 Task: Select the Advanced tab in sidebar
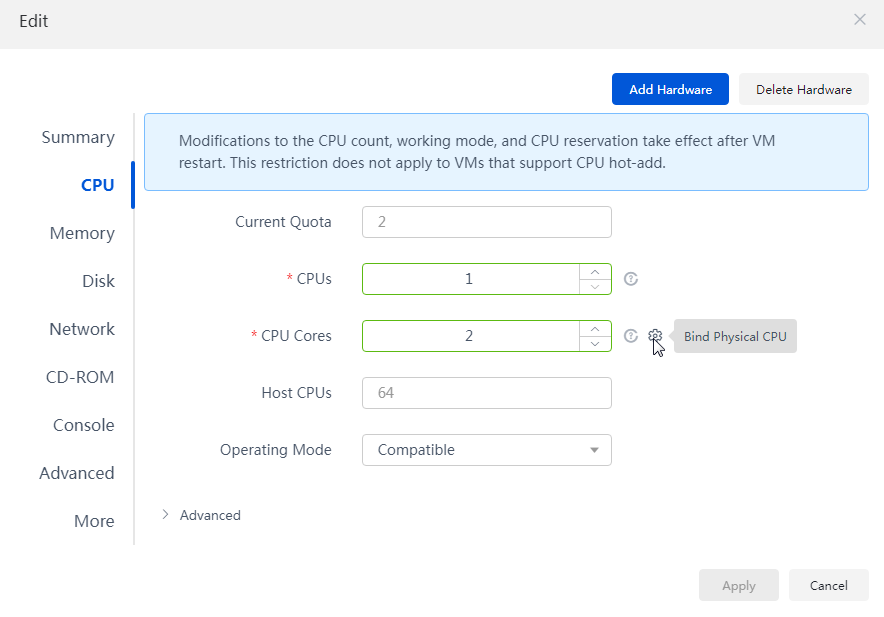point(77,473)
